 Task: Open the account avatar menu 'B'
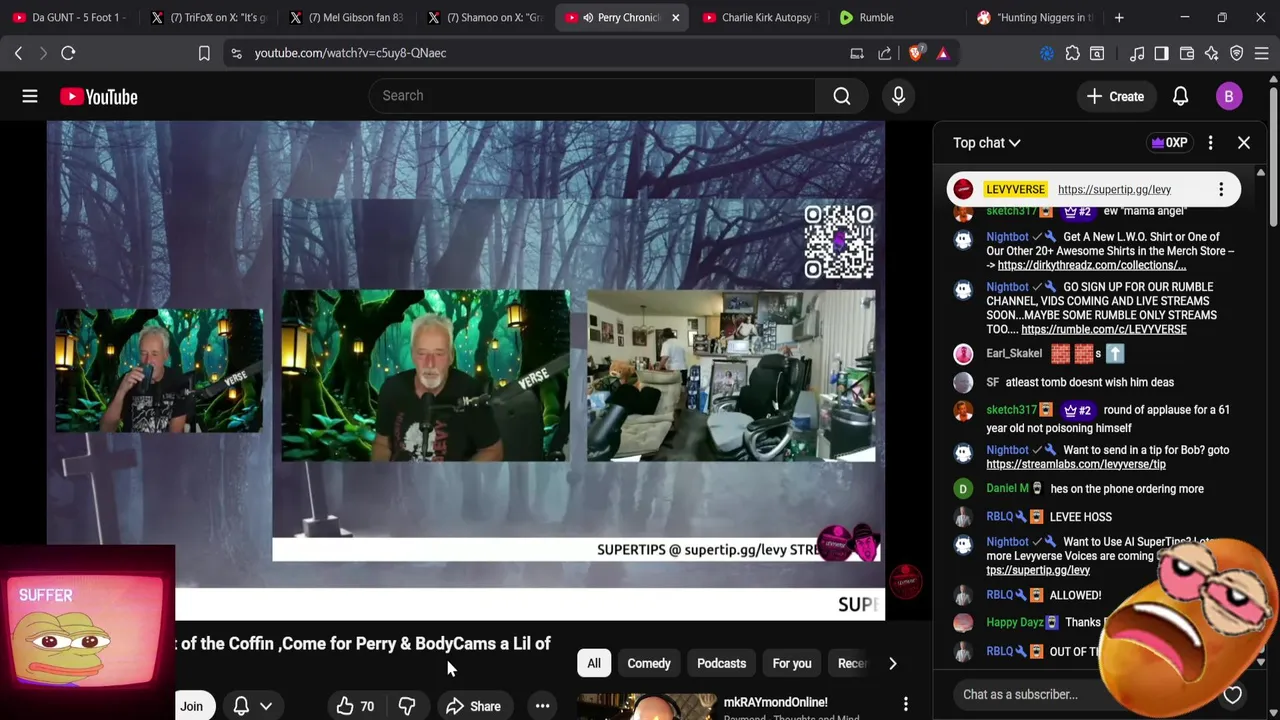(x=1229, y=96)
